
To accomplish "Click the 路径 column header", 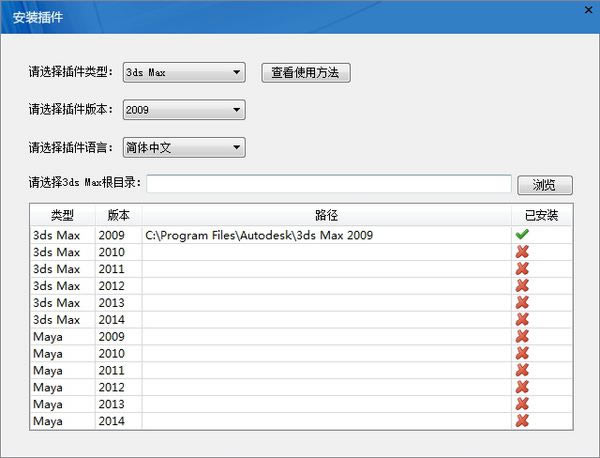I will pos(327,215).
